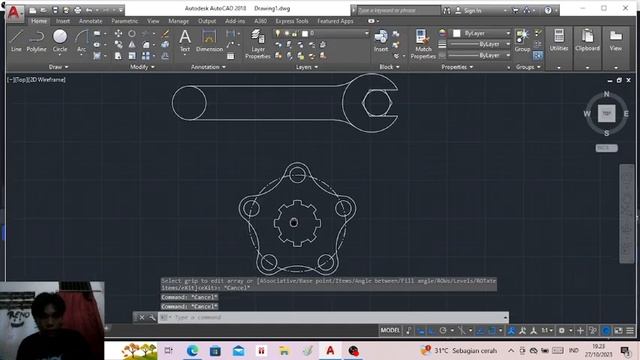Viewport: 640px width, 360px height.
Task: Open lineweight ByLayer dropdown
Action: (x=479, y=44)
